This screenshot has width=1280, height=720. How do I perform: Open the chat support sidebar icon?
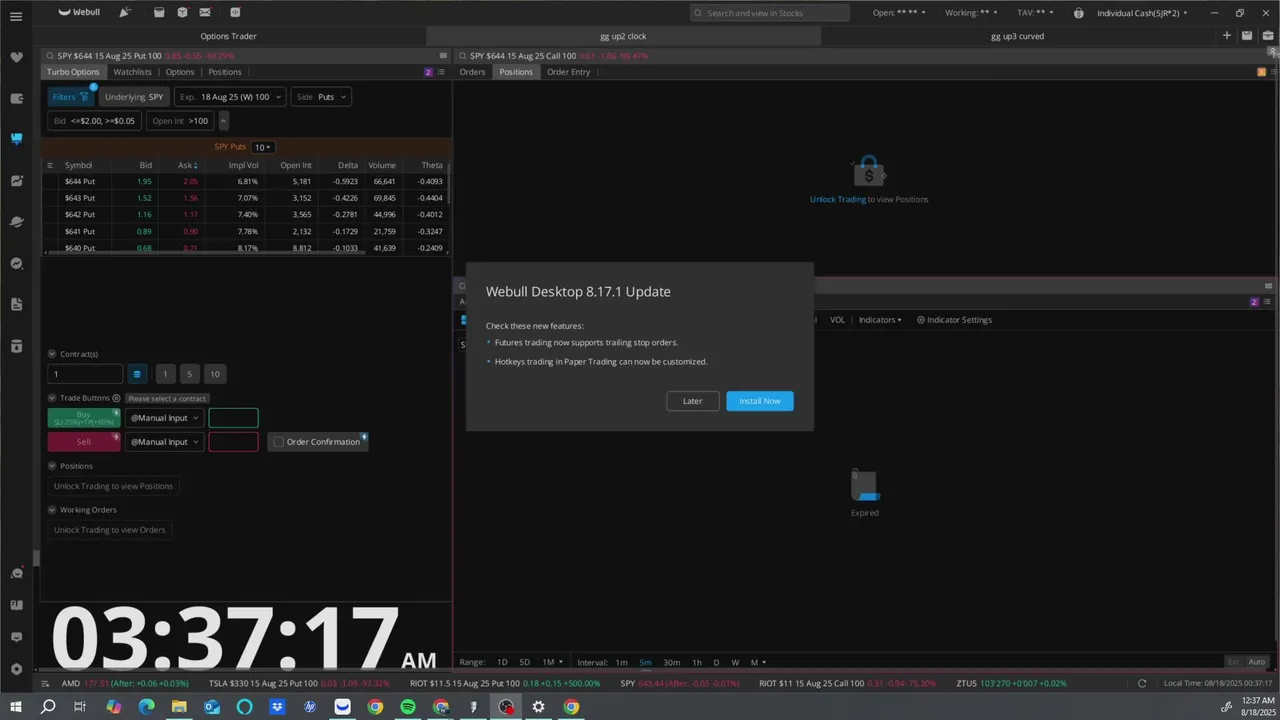(16, 573)
